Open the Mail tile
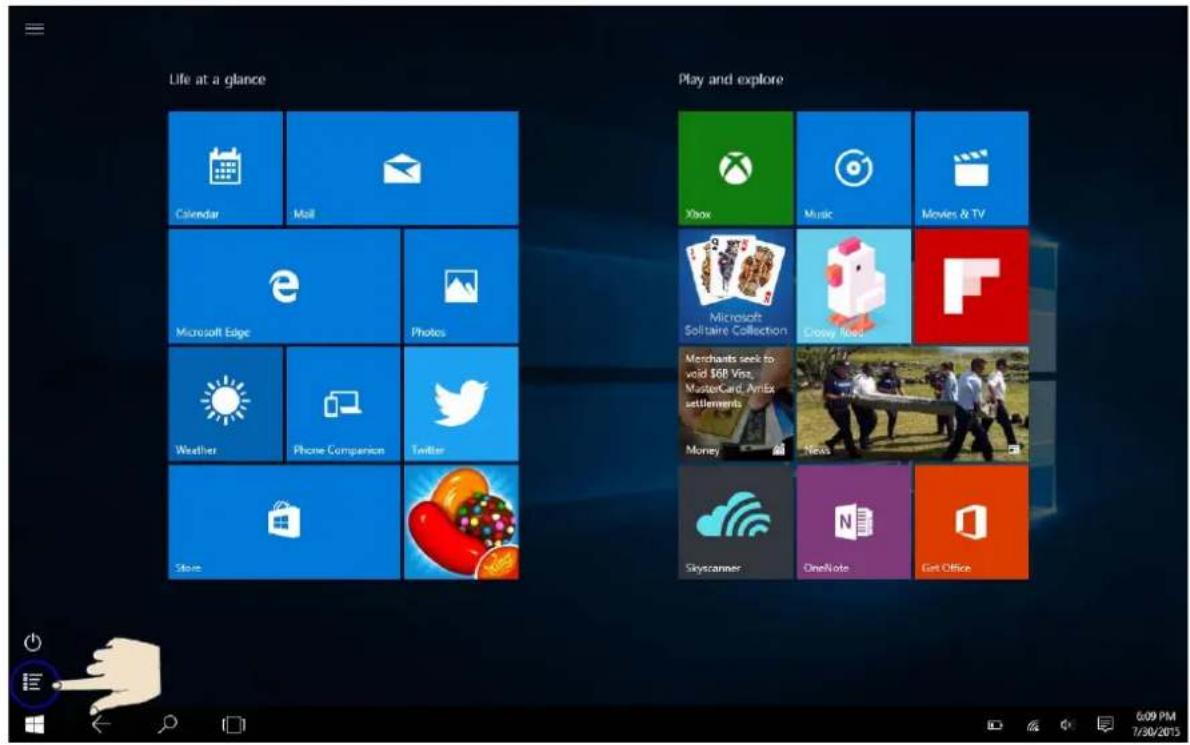Image resolution: width=1190 pixels, height=745 pixels. [x=402, y=168]
